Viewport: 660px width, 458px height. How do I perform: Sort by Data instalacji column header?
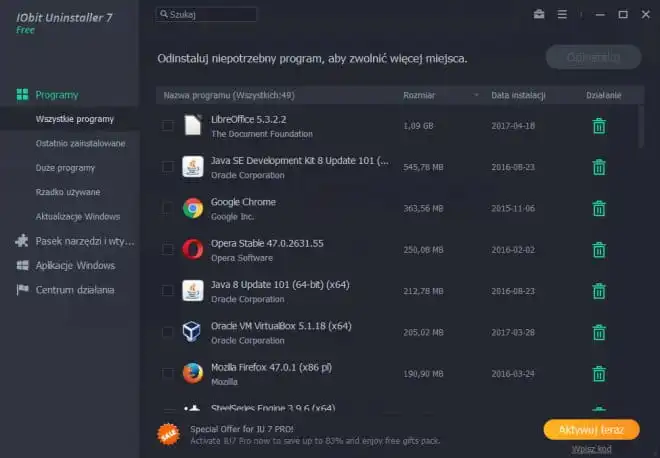coord(518,95)
